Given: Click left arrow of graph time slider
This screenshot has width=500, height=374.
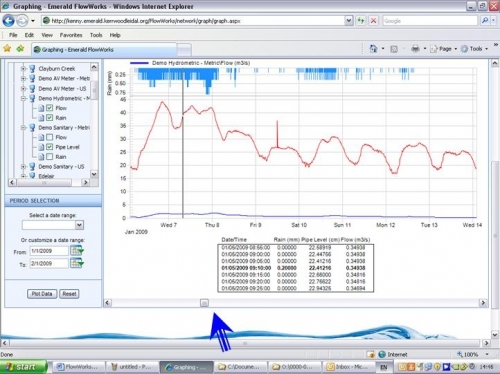Looking at the screenshot, I should (x=107, y=303).
